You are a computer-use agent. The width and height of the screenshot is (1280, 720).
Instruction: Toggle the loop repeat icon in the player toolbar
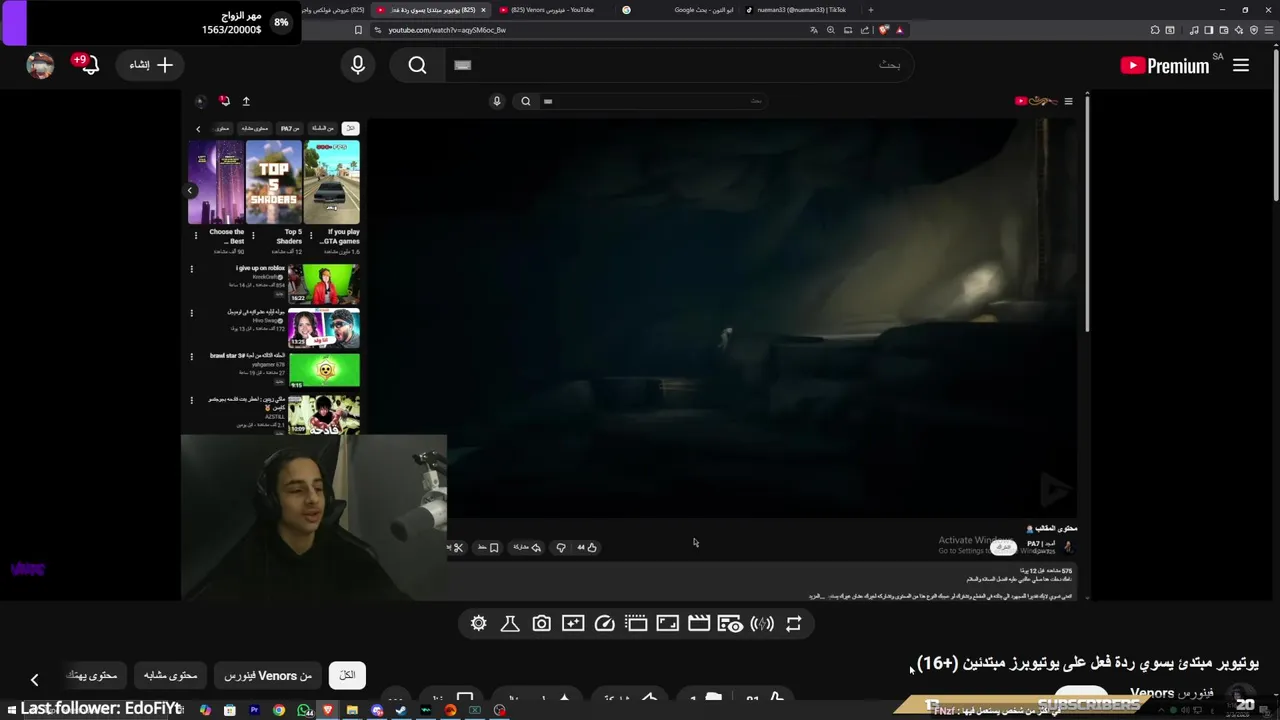pyautogui.click(x=794, y=624)
